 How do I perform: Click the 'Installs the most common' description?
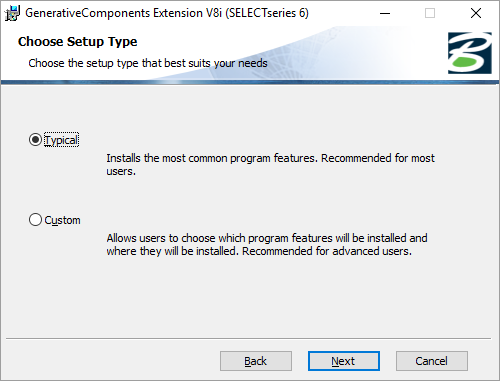[270, 164]
